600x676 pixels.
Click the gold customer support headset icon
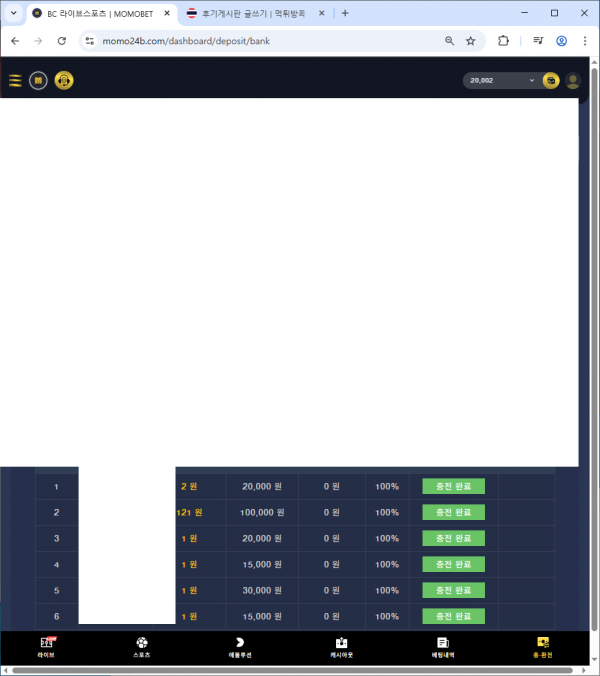pos(64,81)
